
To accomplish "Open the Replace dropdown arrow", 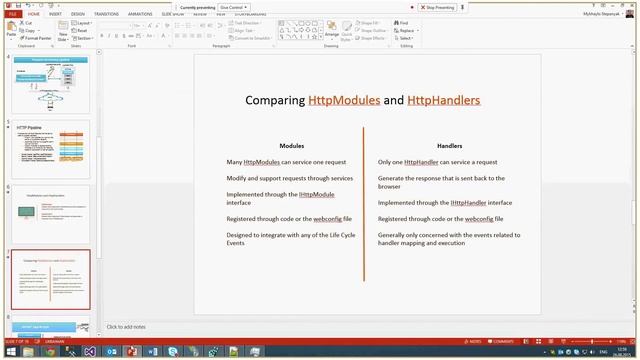I will point(418,31).
